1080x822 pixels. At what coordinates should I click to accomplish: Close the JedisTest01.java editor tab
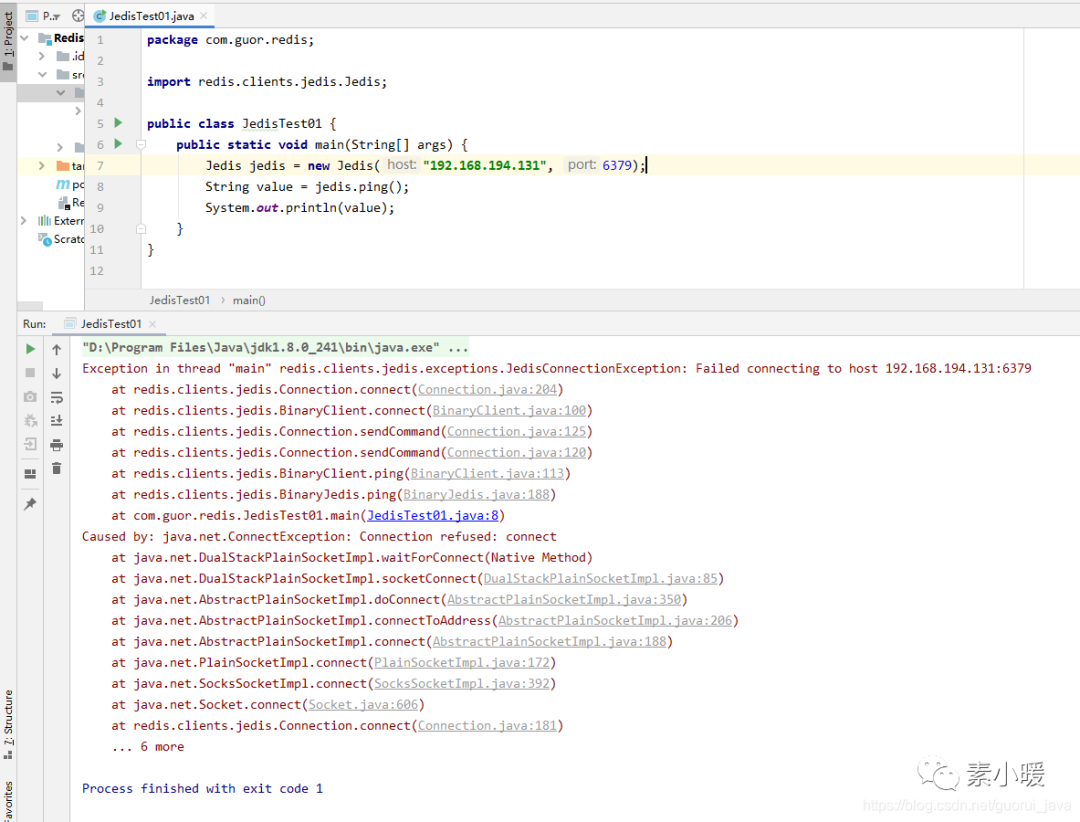pyautogui.click(x=204, y=15)
